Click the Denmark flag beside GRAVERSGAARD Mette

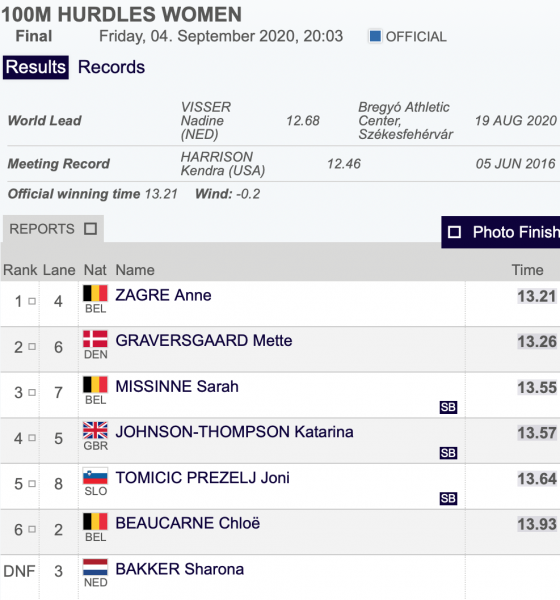95,339
